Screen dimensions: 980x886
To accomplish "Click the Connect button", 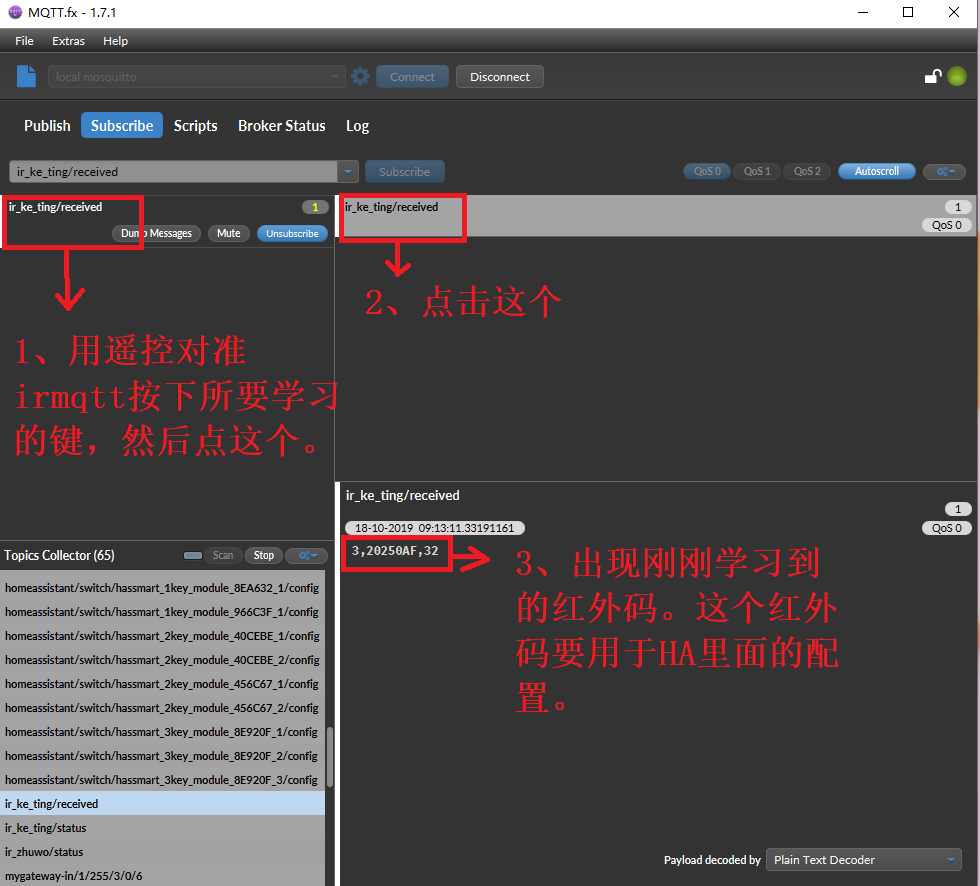I will tap(412, 77).
